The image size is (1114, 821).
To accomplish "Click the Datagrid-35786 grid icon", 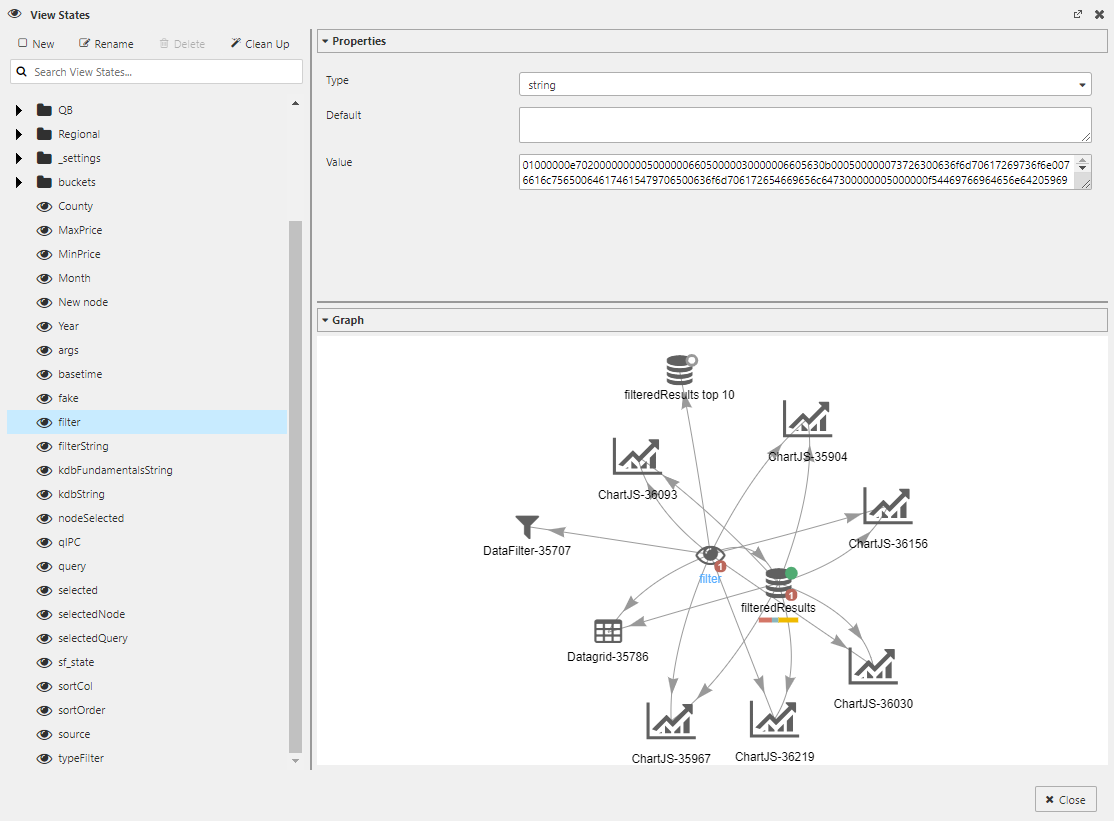I will pyautogui.click(x=608, y=631).
